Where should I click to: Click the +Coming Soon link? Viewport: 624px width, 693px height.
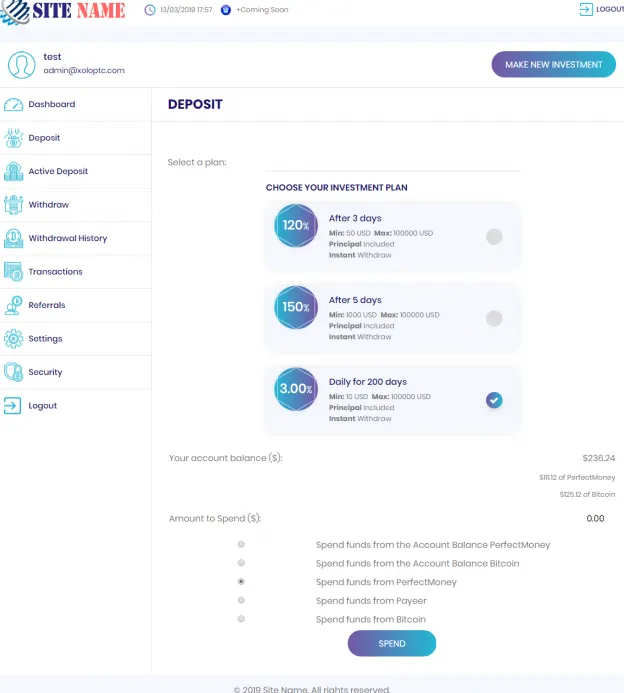(x=263, y=10)
